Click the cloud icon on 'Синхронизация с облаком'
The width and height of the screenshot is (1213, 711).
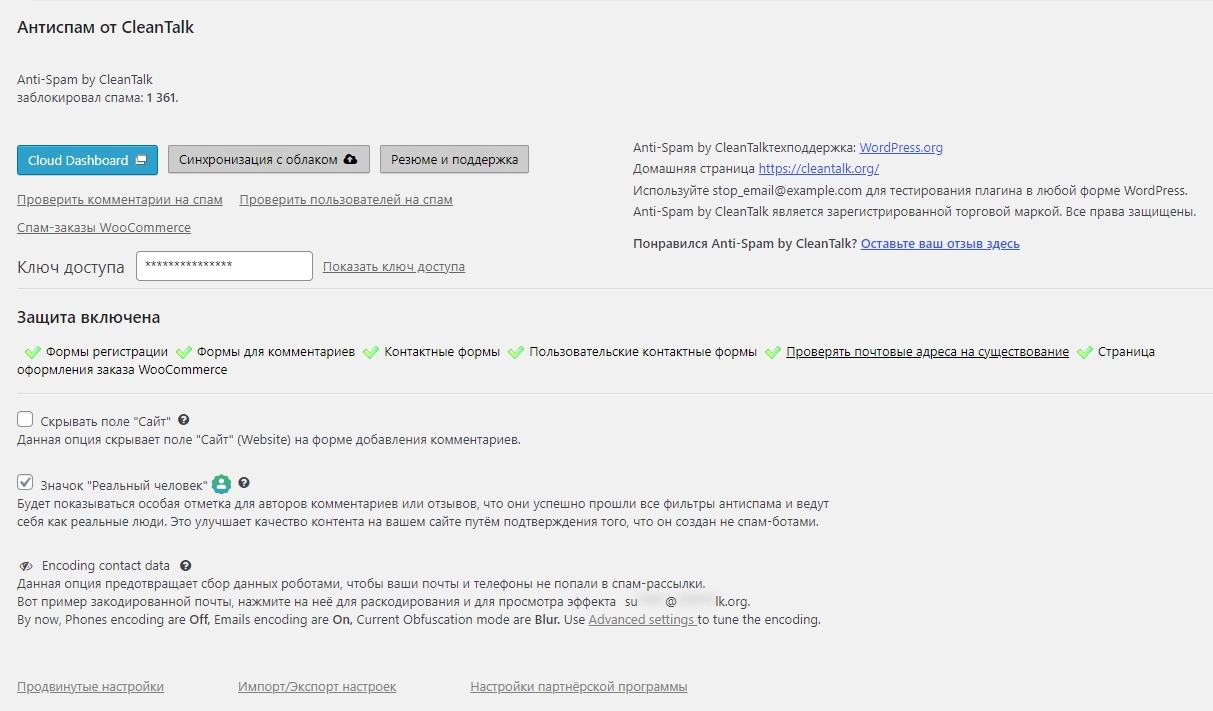click(x=350, y=158)
